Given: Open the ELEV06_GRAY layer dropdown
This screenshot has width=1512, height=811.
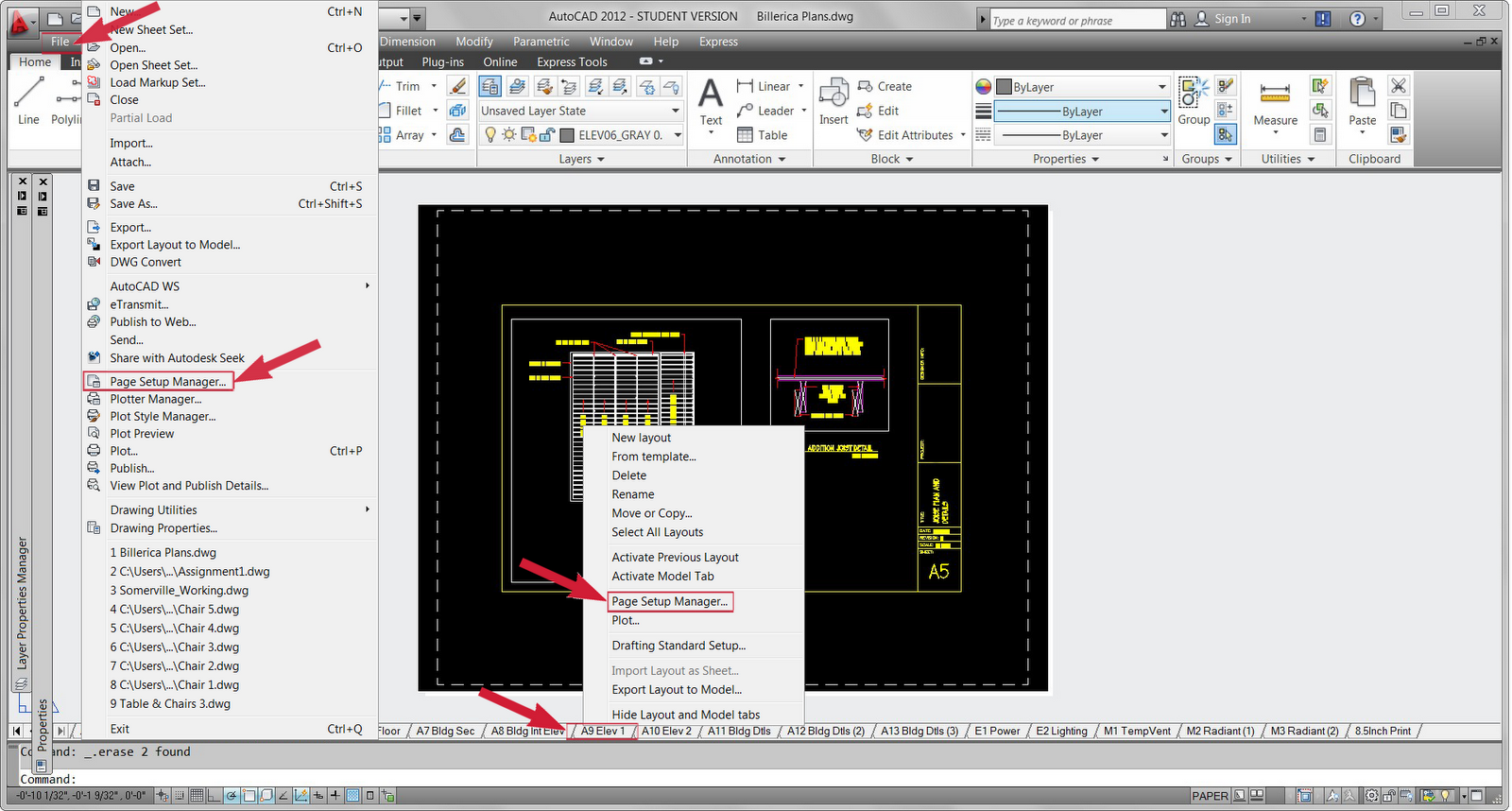Looking at the screenshot, I should click(x=678, y=135).
